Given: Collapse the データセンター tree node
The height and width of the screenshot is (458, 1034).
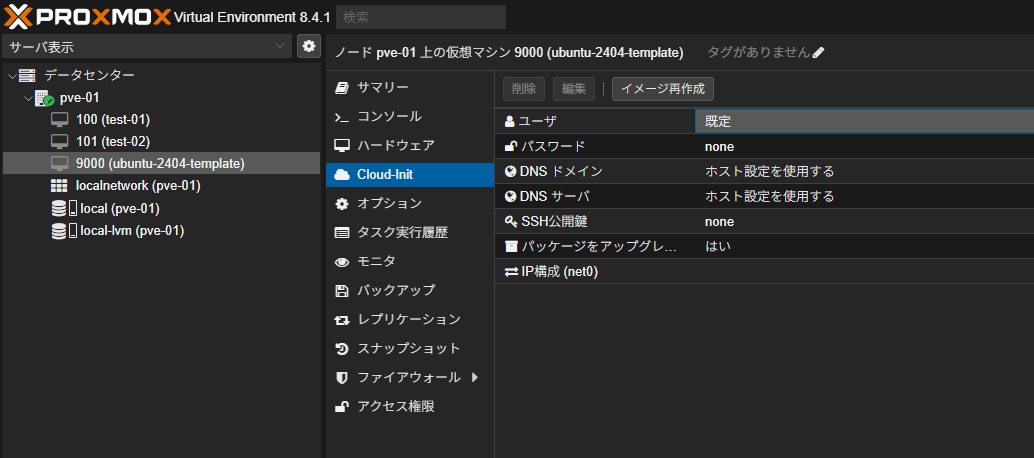Looking at the screenshot, I should (11, 75).
